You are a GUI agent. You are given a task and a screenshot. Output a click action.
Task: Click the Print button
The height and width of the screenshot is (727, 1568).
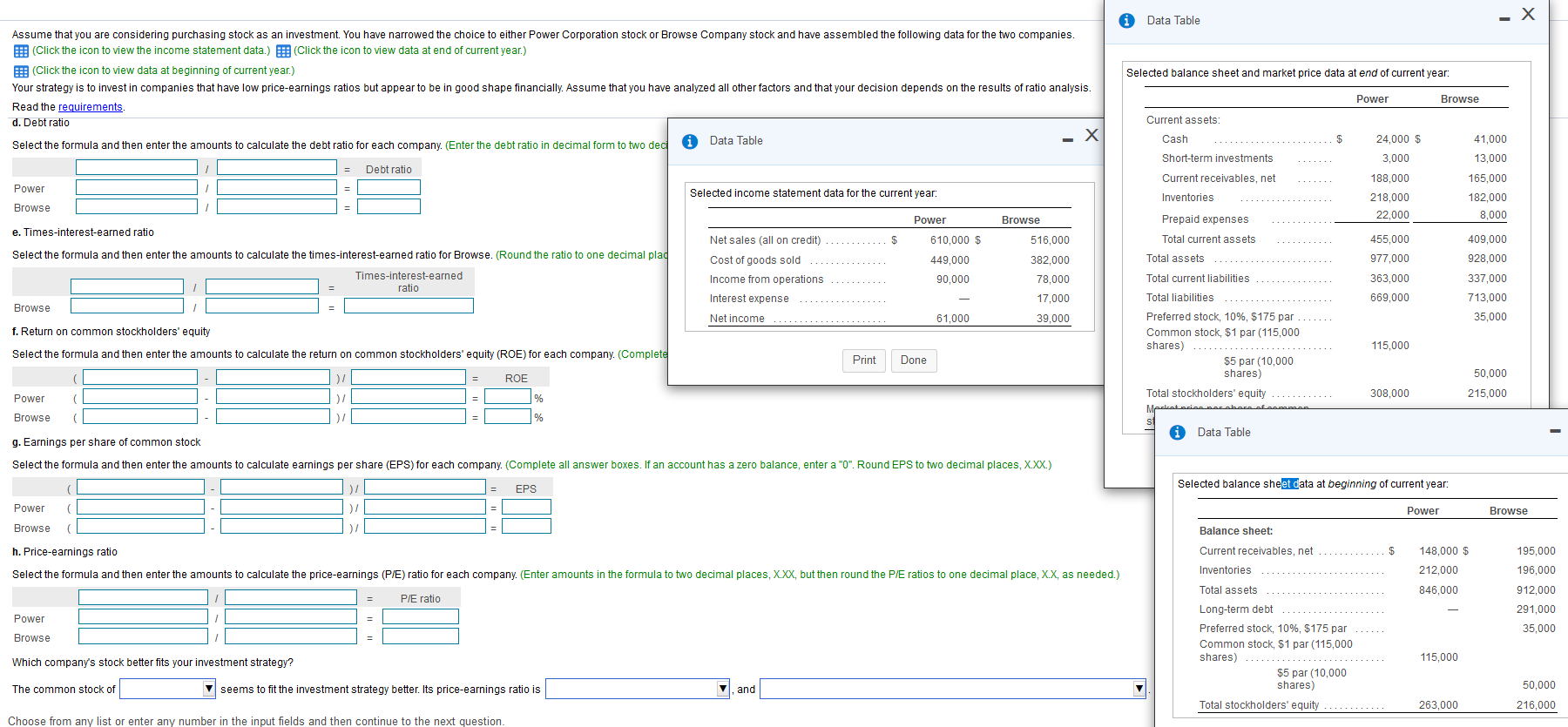click(864, 360)
